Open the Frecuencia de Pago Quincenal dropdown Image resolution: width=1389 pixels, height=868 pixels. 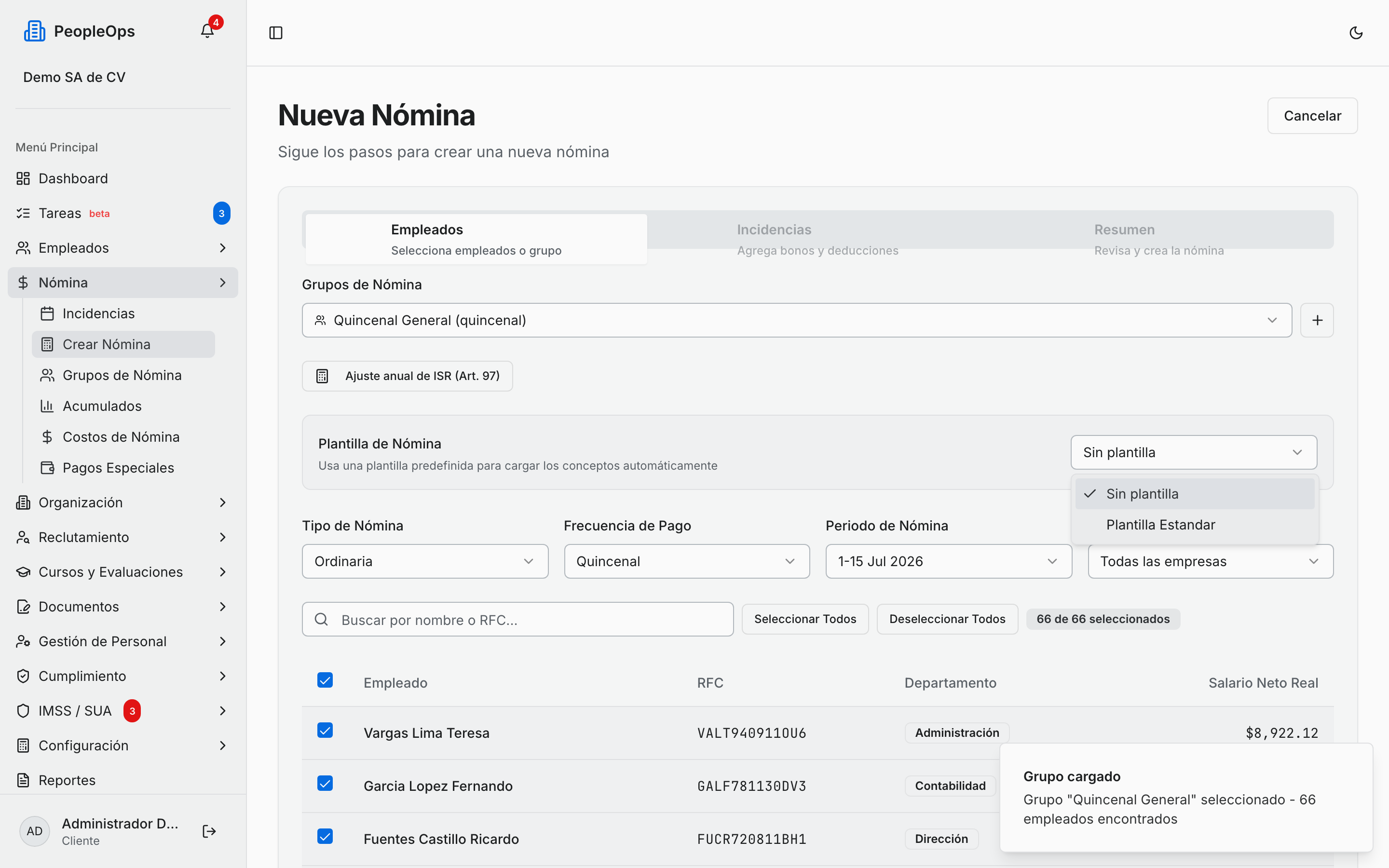(x=686, y=561)
